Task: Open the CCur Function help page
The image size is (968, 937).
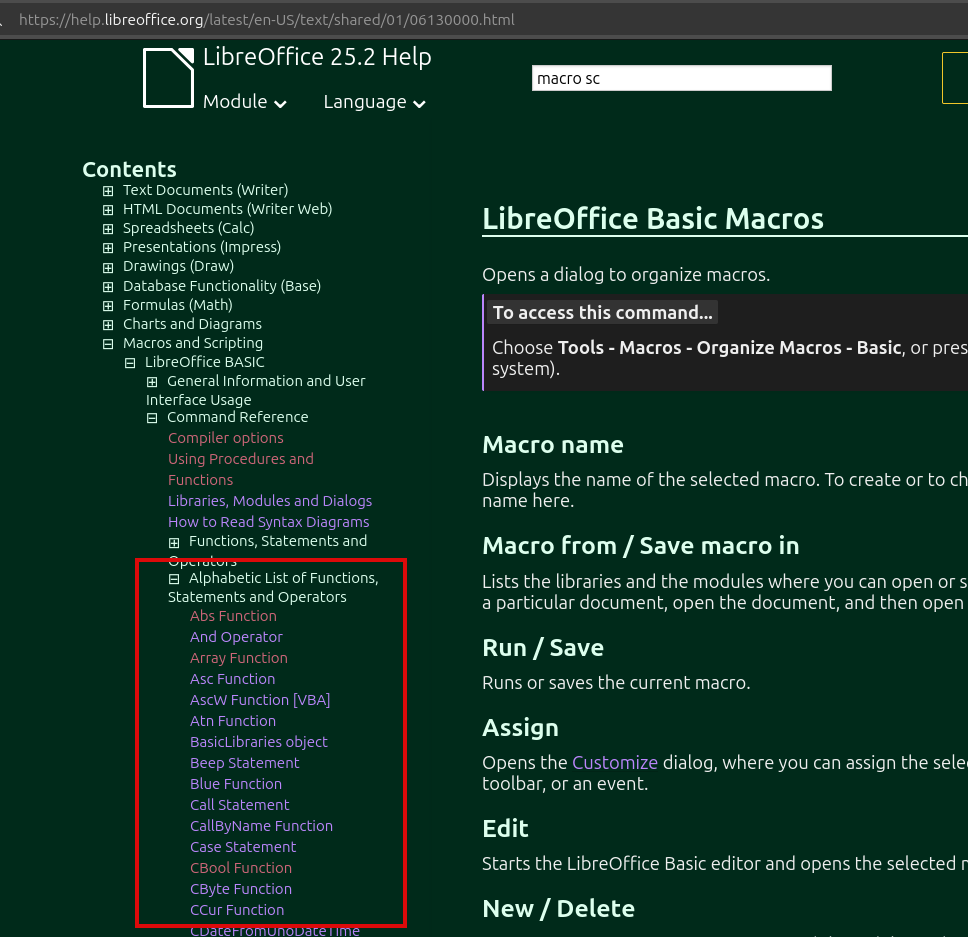Action: pos(237,910)
